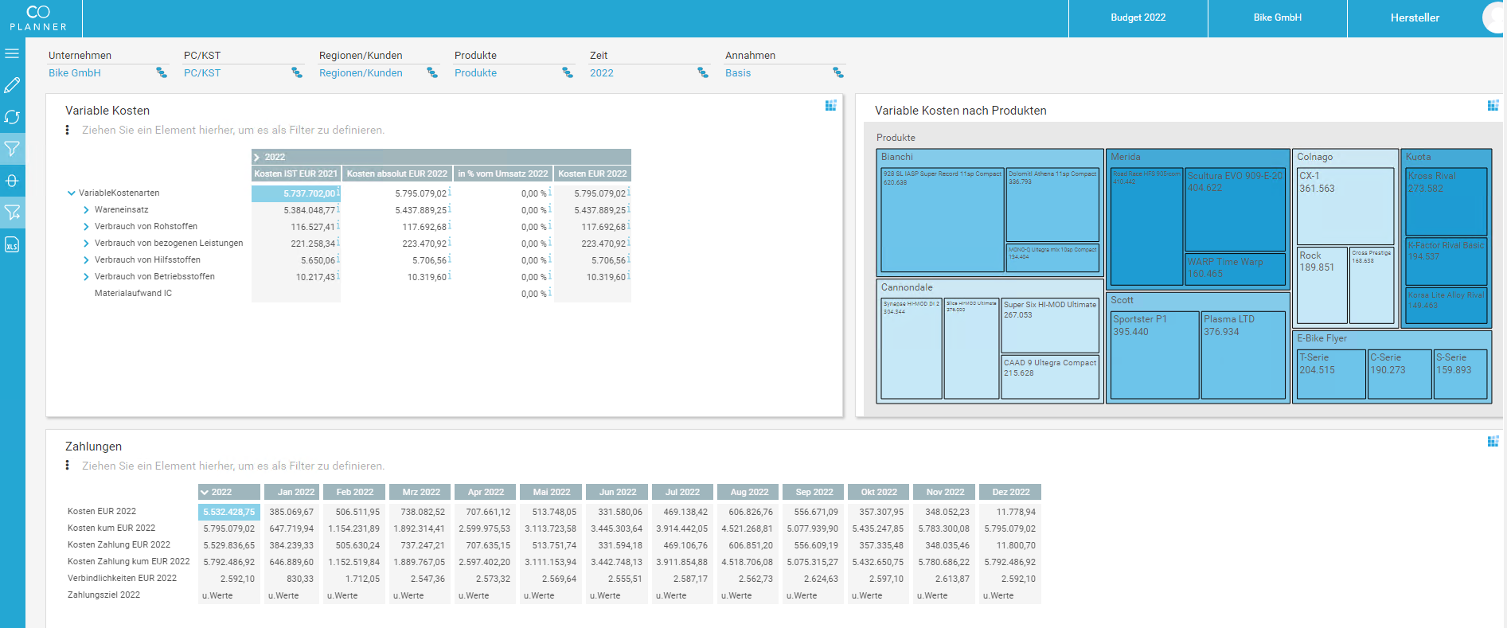1508x628 pixels.
Task: Collapse the VariableKostenarten tree node
Action: pyautogui.click(x=69, y=193)
